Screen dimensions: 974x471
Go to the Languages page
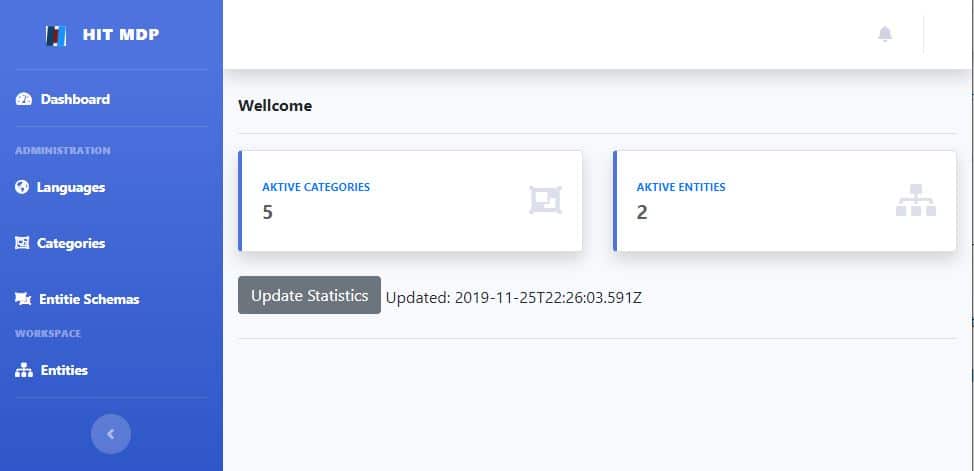coord(60,187)
